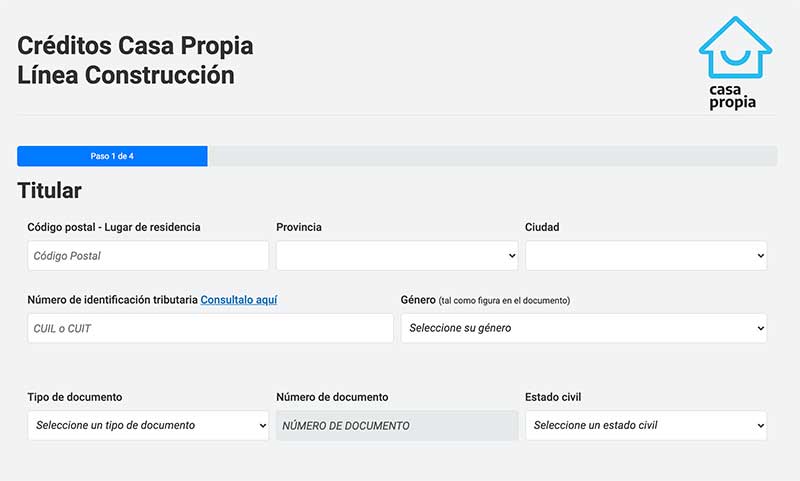The width and height of the screenshot is (800, 481).
Task: Open the 'Consultalo aquí' link
Action: (x=239, y=299)
